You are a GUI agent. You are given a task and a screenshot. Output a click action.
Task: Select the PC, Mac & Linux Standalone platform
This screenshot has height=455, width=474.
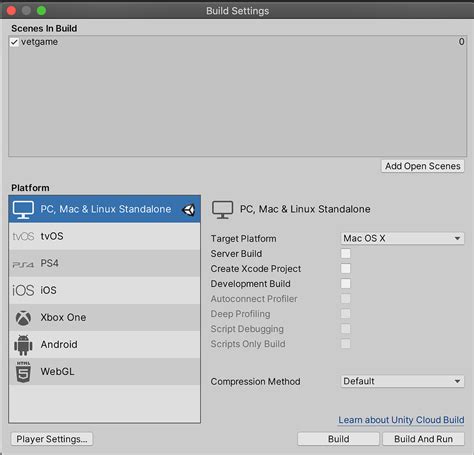point(105,209)
